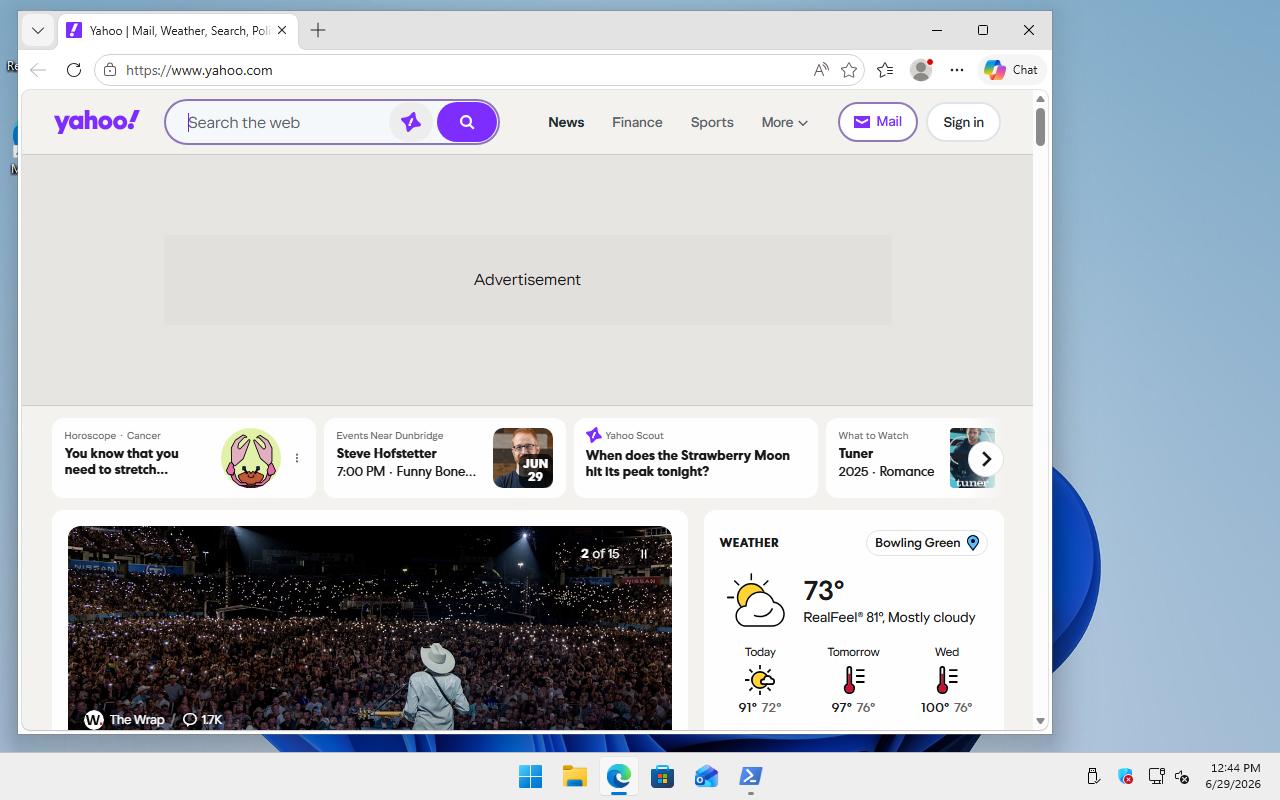
Task: Click the Microsoft Edge taskbar icon
Action: coord(618,776)
